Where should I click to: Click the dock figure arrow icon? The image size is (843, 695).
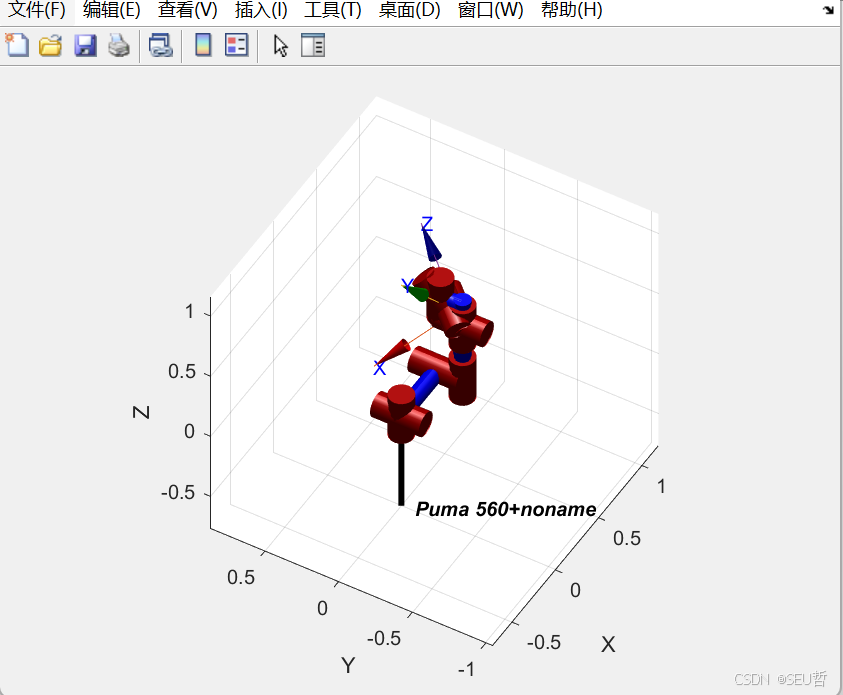coord(828,9)
